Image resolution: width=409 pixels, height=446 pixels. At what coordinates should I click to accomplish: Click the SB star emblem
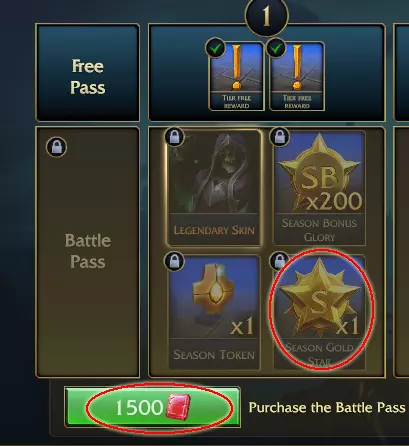[x=319, y=173]
